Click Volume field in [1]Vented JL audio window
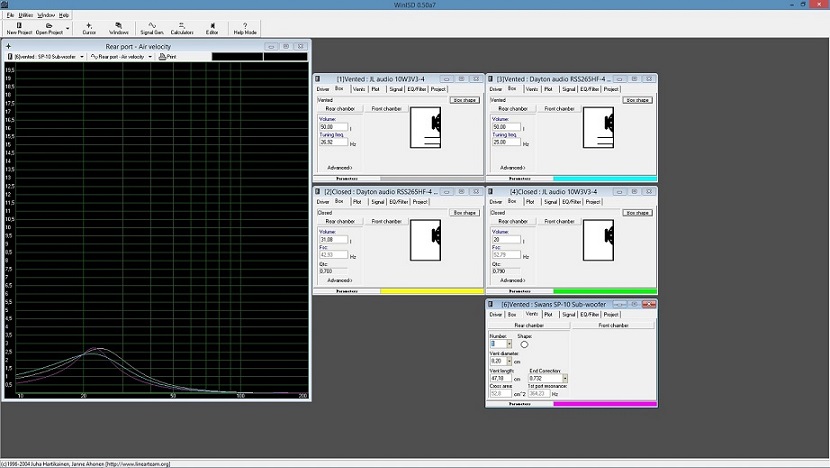The image size is (830, 468). 333,127
